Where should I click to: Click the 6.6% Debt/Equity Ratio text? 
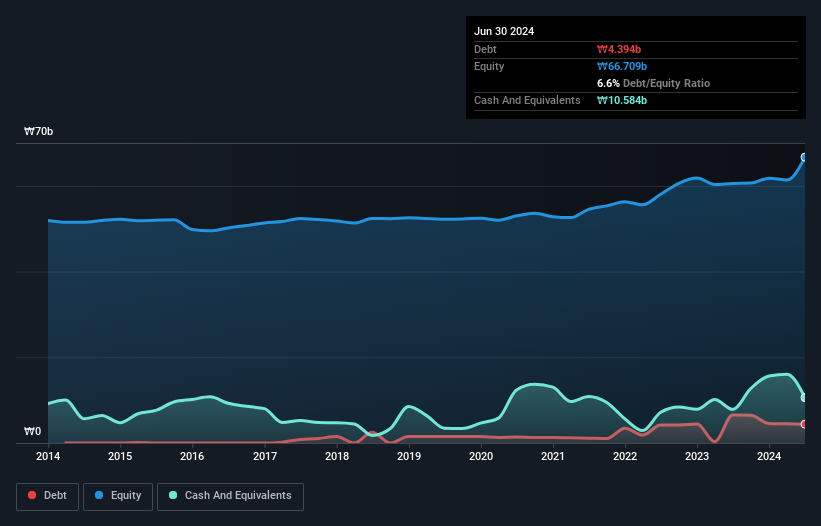(653, 83)
